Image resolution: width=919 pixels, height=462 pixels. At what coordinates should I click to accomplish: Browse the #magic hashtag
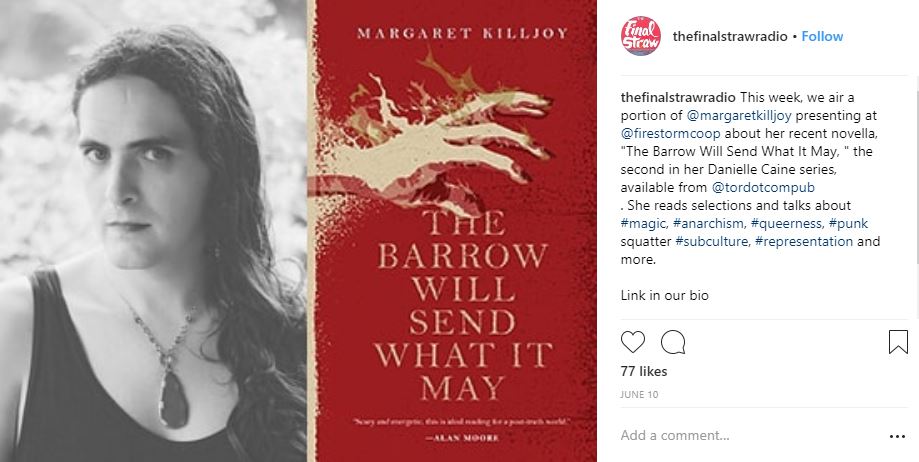[644, 223]
